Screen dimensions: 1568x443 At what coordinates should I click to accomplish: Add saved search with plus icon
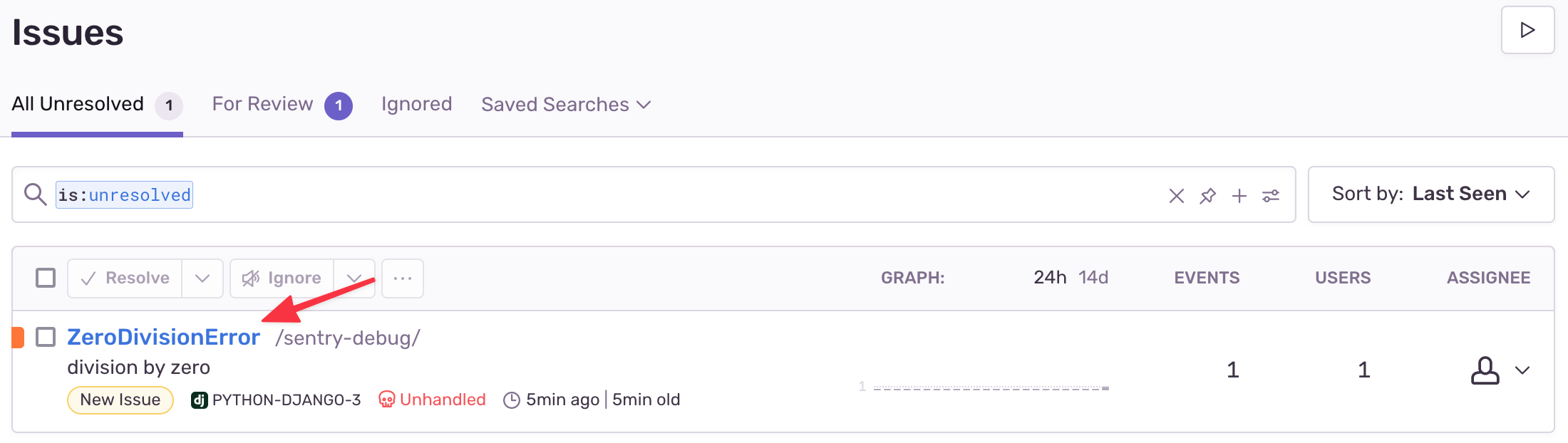point(1239,196)
